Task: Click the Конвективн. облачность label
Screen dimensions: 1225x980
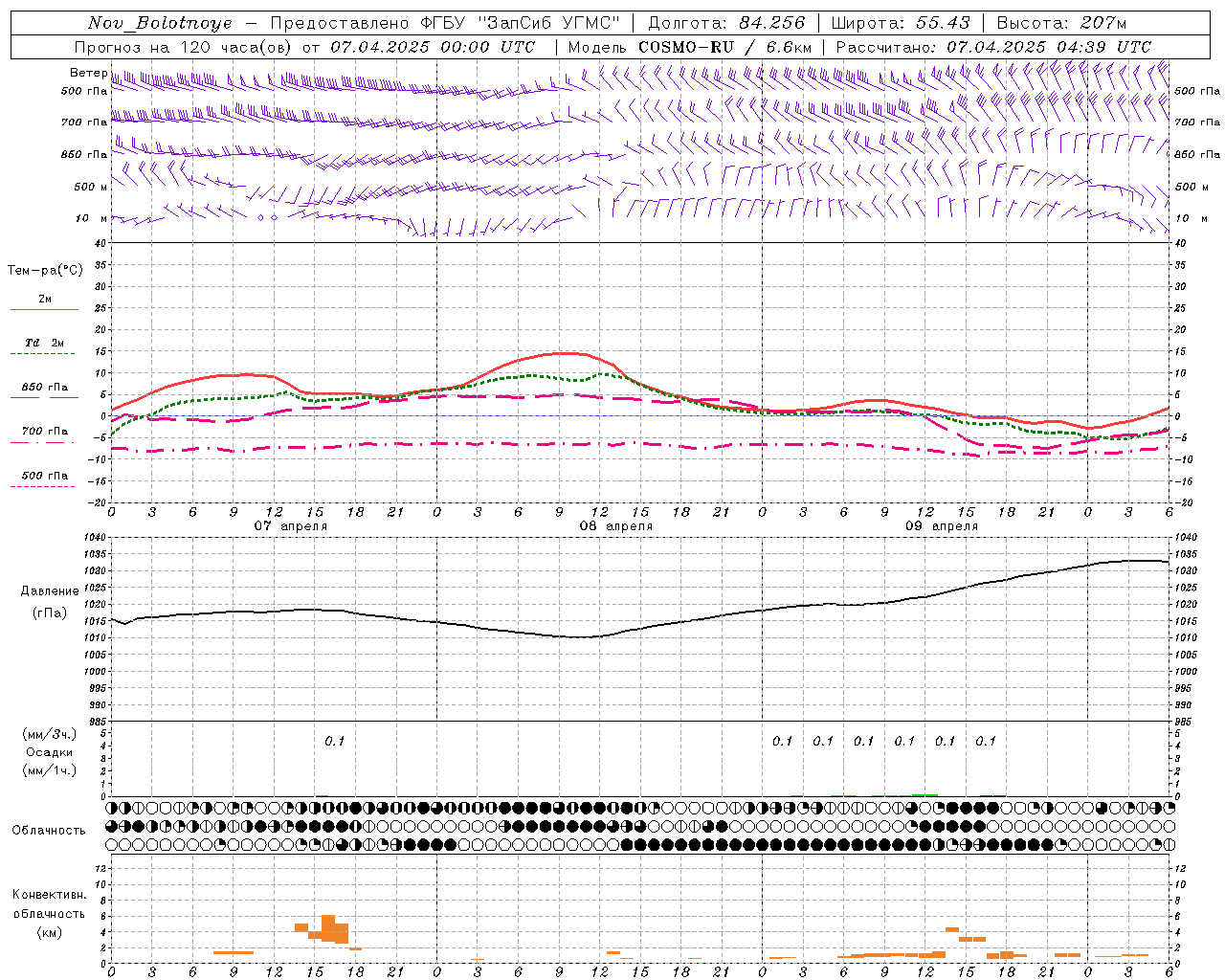Action: (x=49, y=903)
